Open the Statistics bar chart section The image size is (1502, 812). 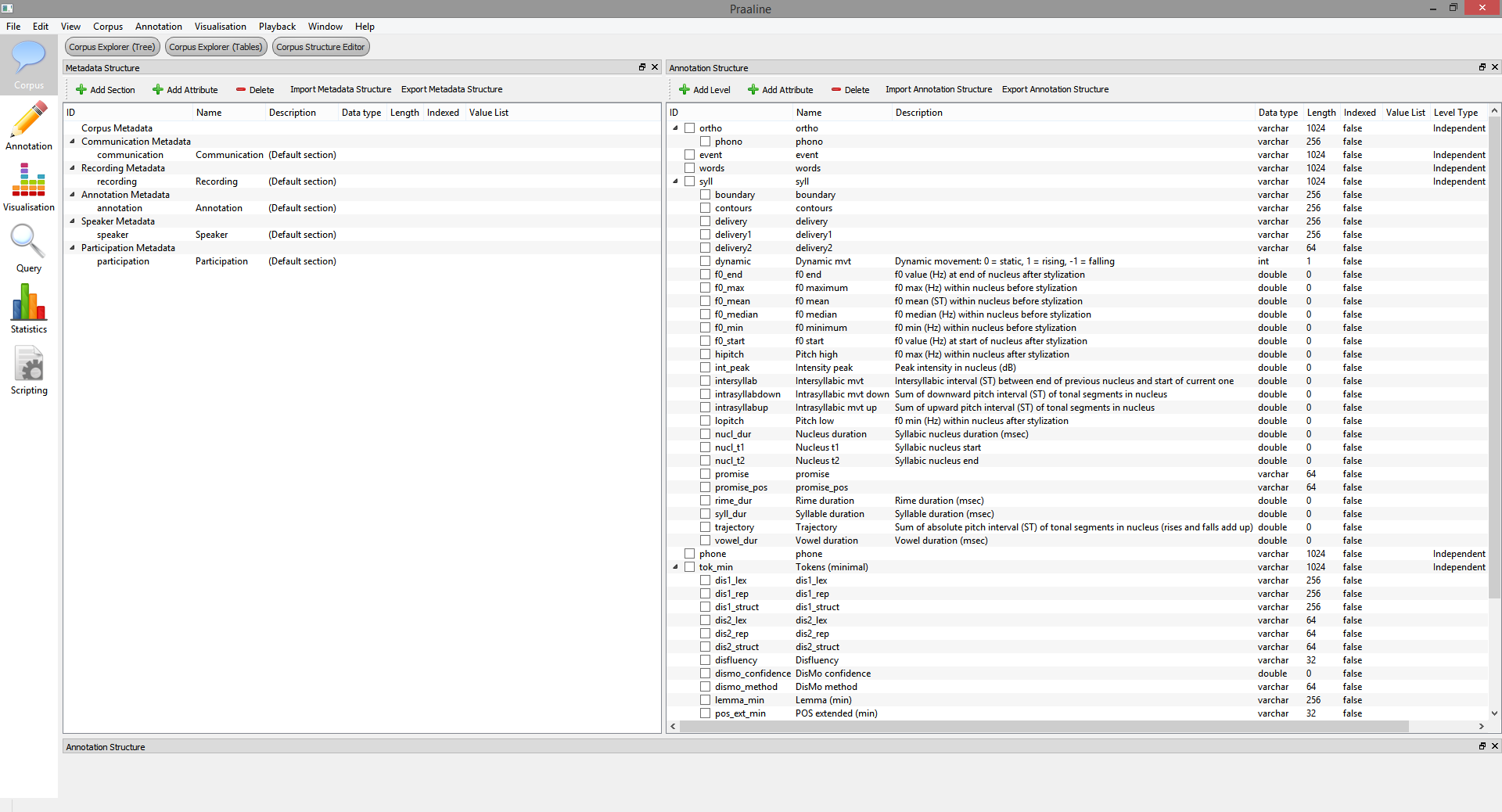point(29,310)
